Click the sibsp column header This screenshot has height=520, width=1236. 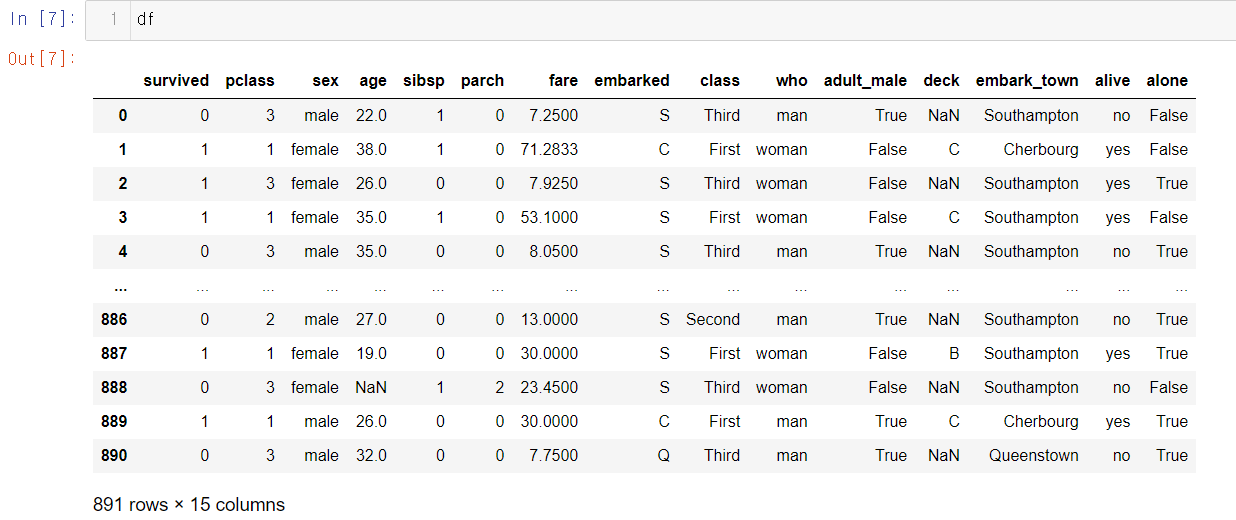[x=423, y=81]
